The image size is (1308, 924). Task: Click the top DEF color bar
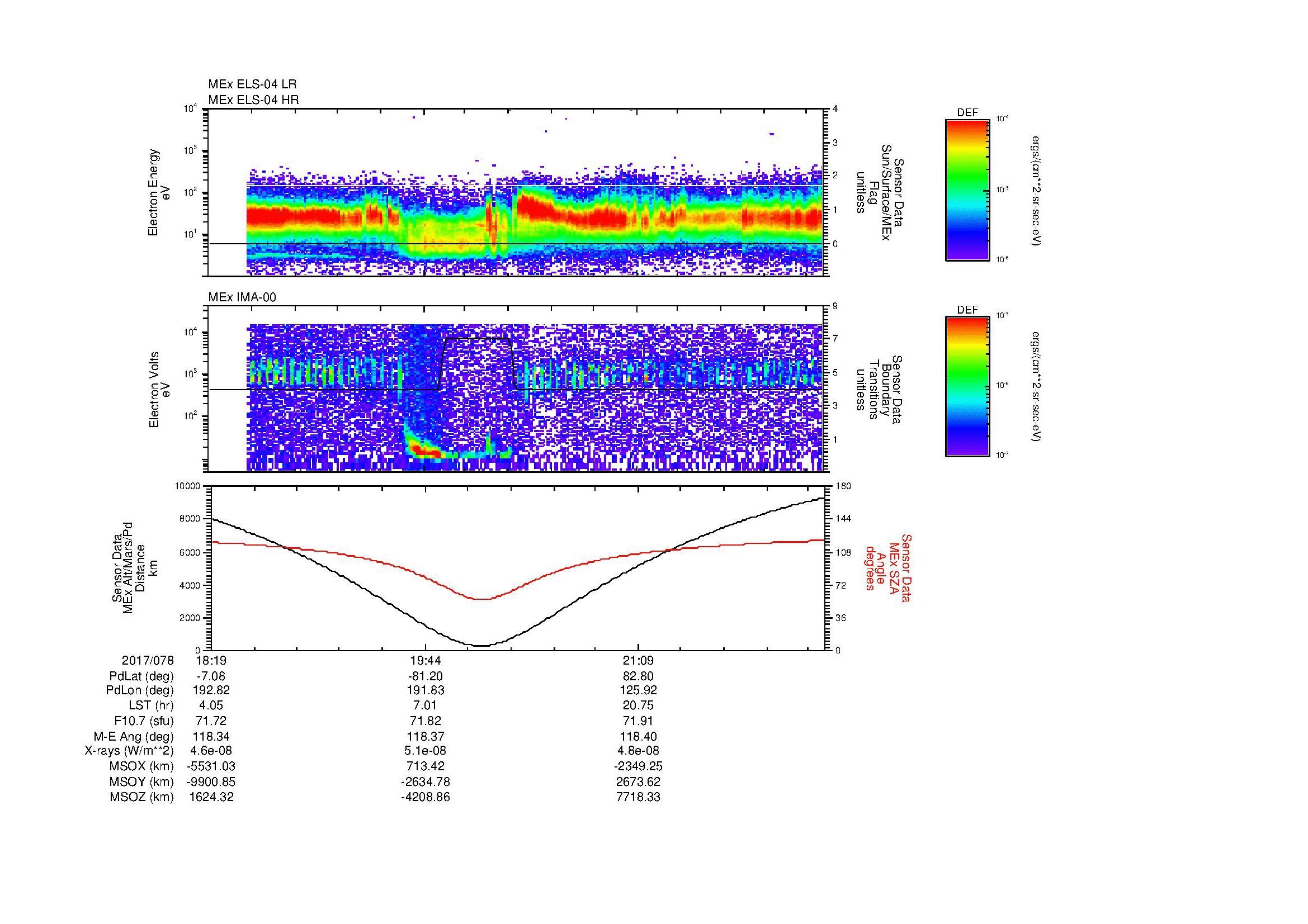pos(967,190)
